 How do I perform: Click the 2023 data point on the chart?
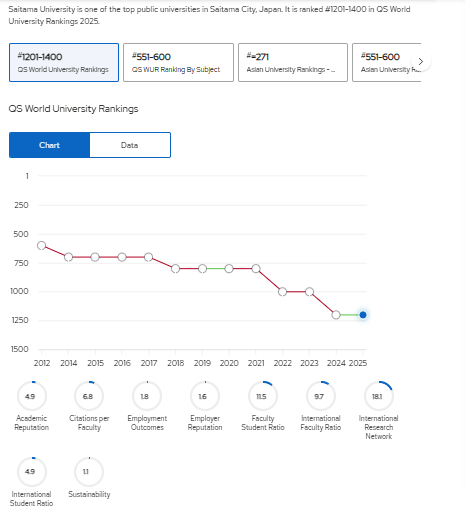pos(309,292)
